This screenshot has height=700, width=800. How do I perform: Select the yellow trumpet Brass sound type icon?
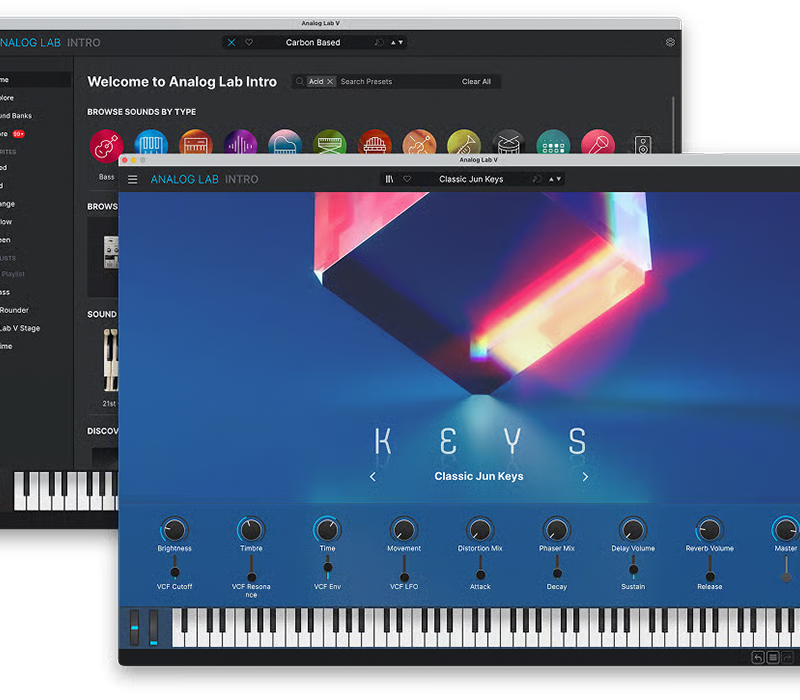(464, 142)
